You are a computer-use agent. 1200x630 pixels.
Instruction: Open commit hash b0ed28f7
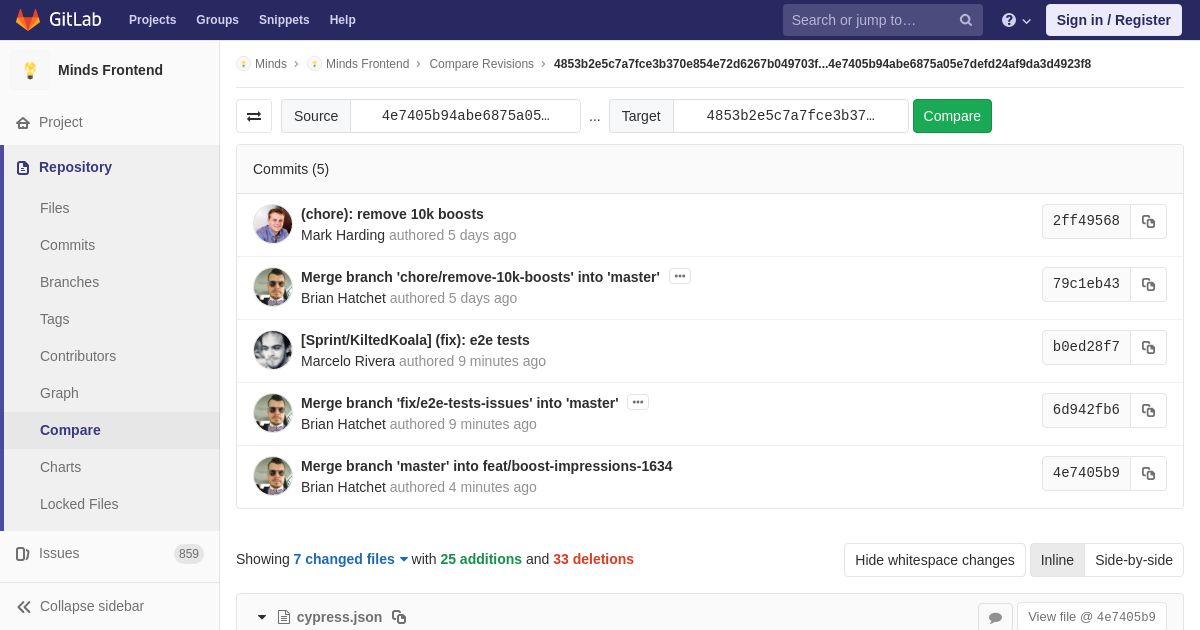1086,348
